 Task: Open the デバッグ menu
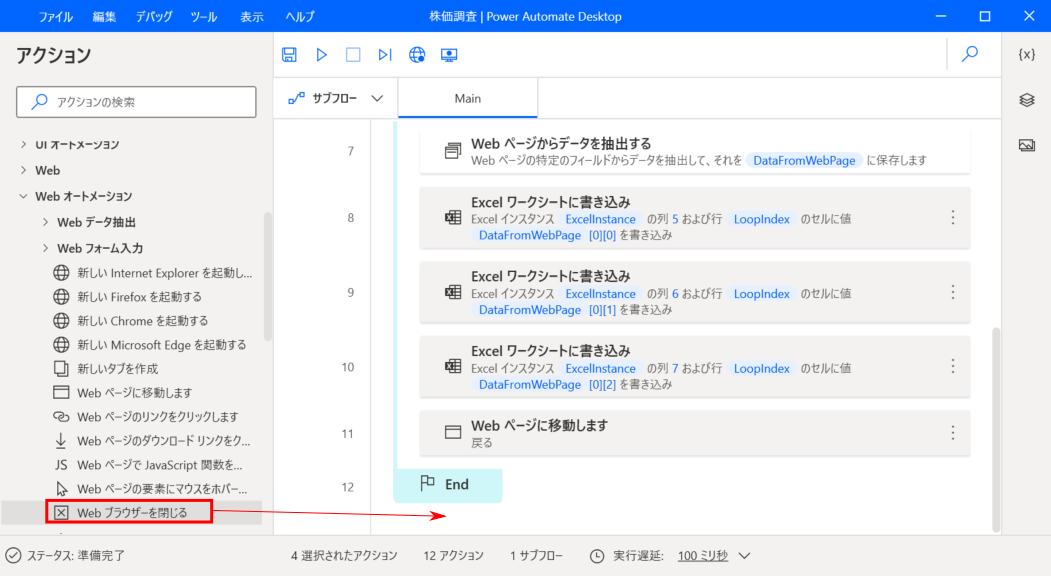(154, 17)
